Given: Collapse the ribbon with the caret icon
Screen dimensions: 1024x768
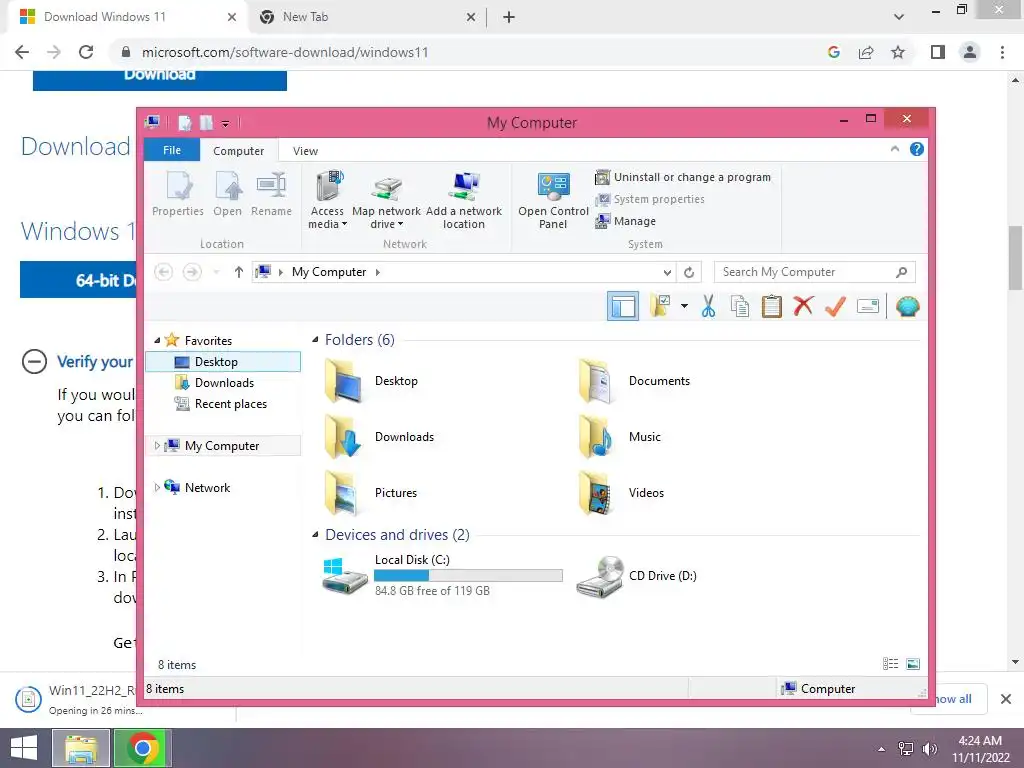Looking at the screenshot, I should pos(895,150).
